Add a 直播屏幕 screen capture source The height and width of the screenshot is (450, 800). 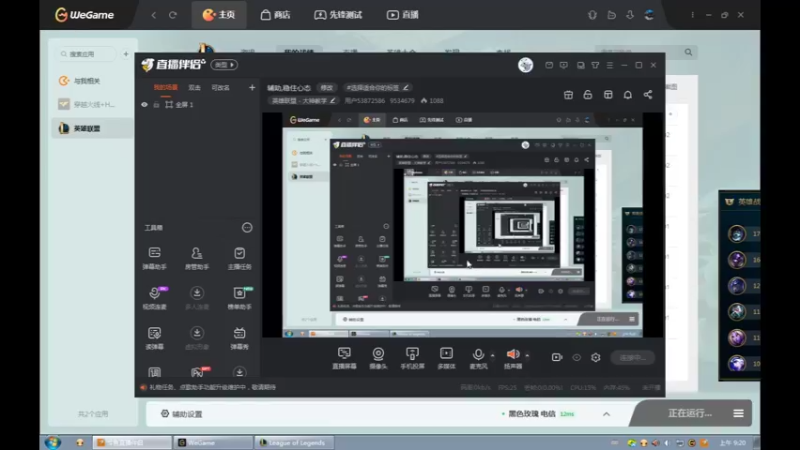(344, 358)
